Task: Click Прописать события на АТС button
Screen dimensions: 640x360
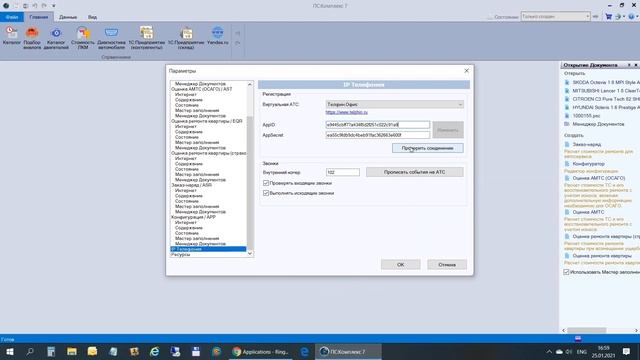Action: tap(414, 172)
